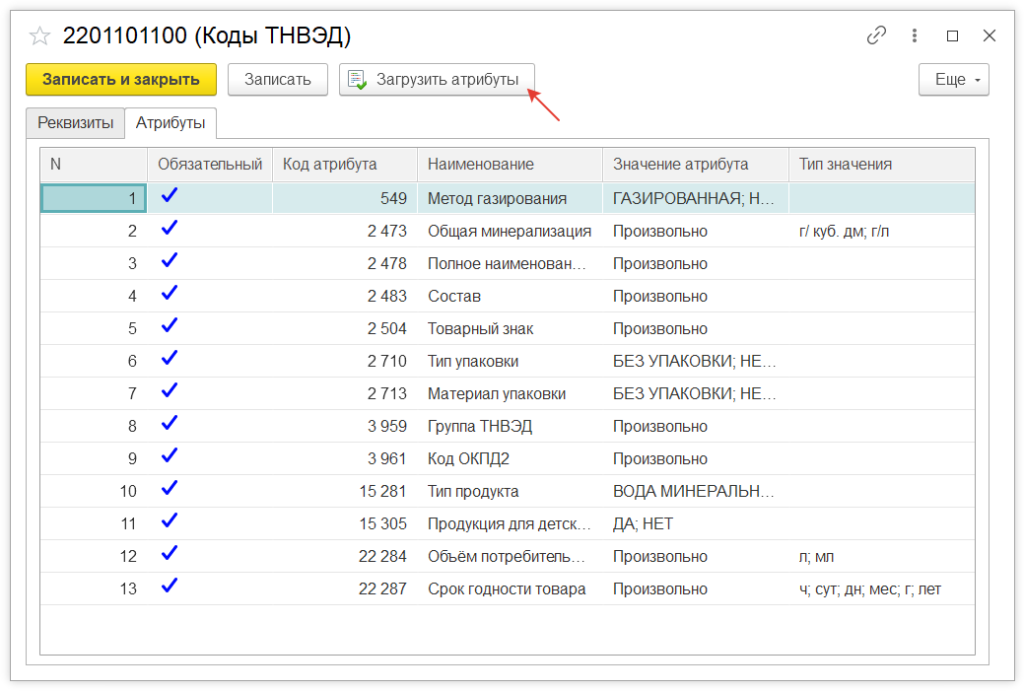Select the 'Срок годности товара' cell
This screenshot has height=691, width=1024.
pyautogui.click(x=509, y=589)
